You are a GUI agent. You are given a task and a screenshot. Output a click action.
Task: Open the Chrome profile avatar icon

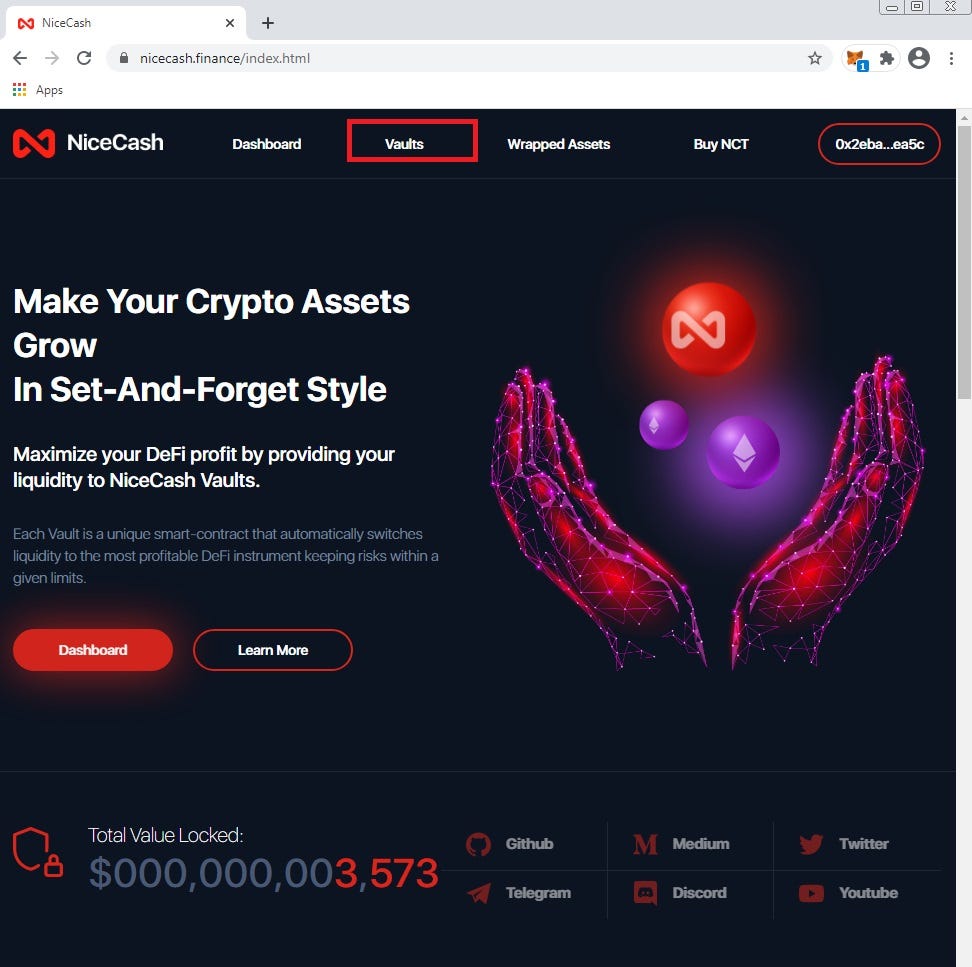919,58
